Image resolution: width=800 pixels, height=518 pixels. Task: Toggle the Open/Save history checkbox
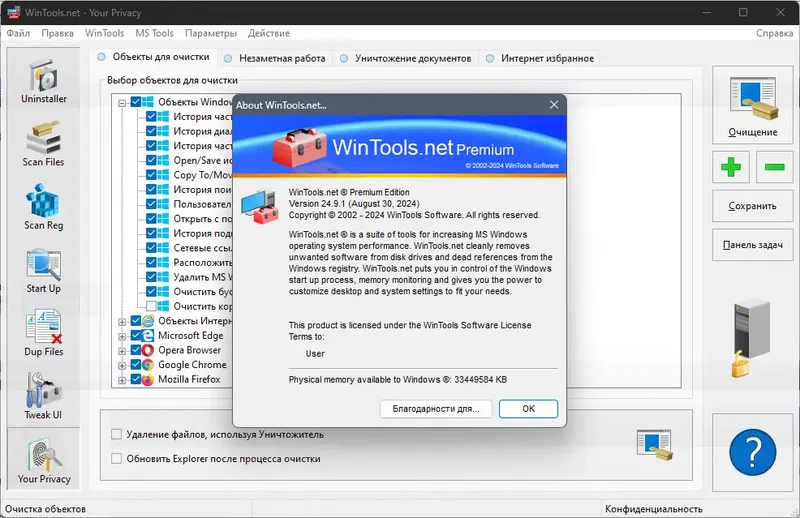(x=151, y=160)
